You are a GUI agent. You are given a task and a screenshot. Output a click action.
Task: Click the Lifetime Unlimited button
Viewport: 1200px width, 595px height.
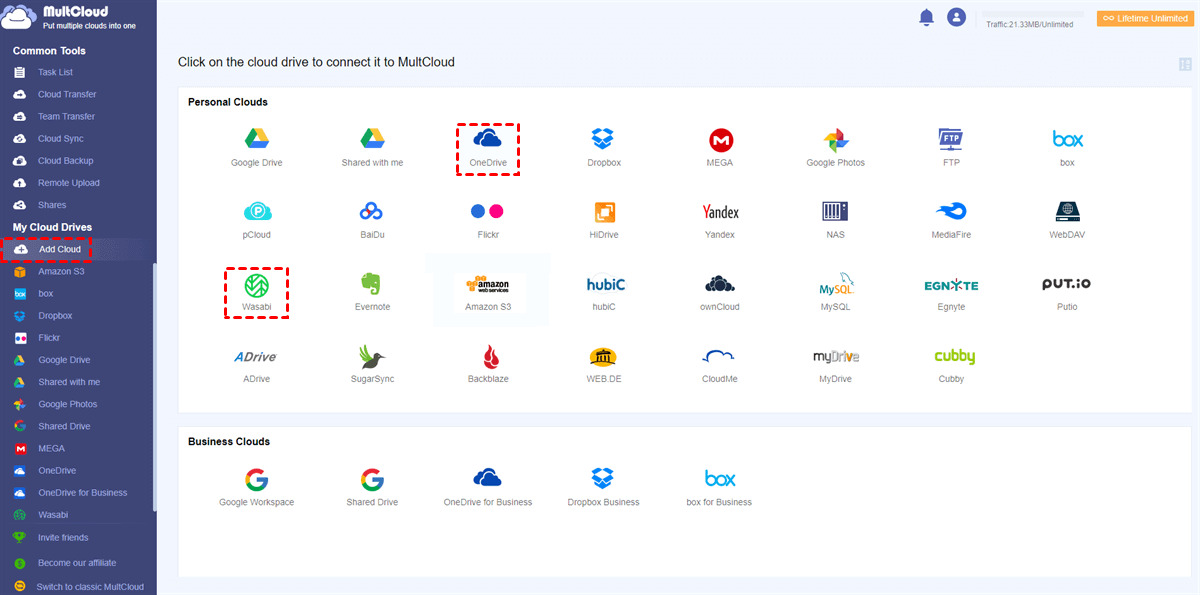tap(1146, 18)
